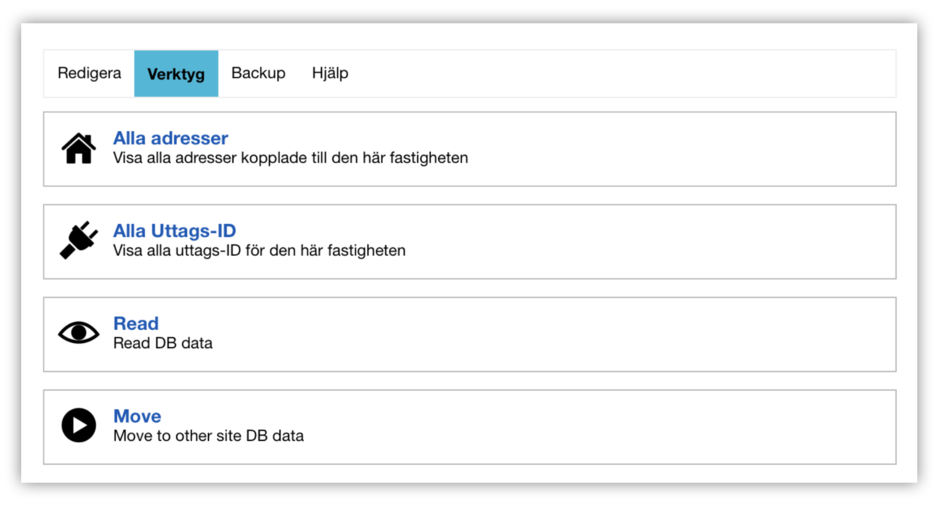The width and height of the screenshot is (940, 506).
Task: Select the Verktyg tab
Action: [176, 74]
